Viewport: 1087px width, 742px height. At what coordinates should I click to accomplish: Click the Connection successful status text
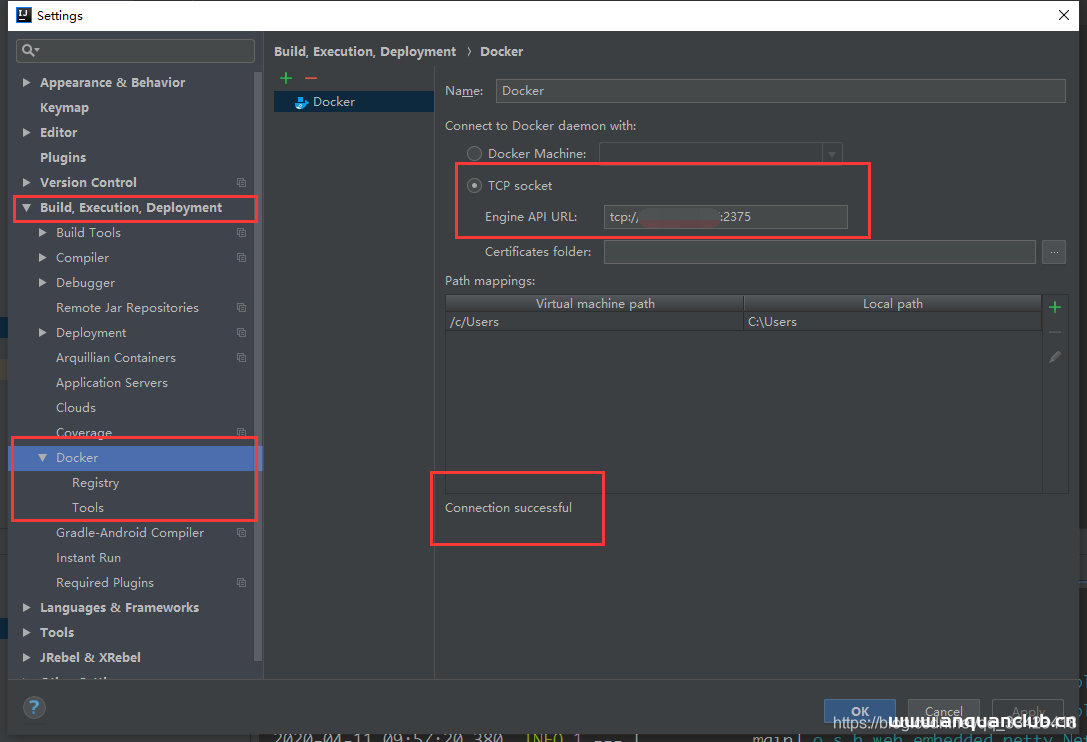(508, 508)
